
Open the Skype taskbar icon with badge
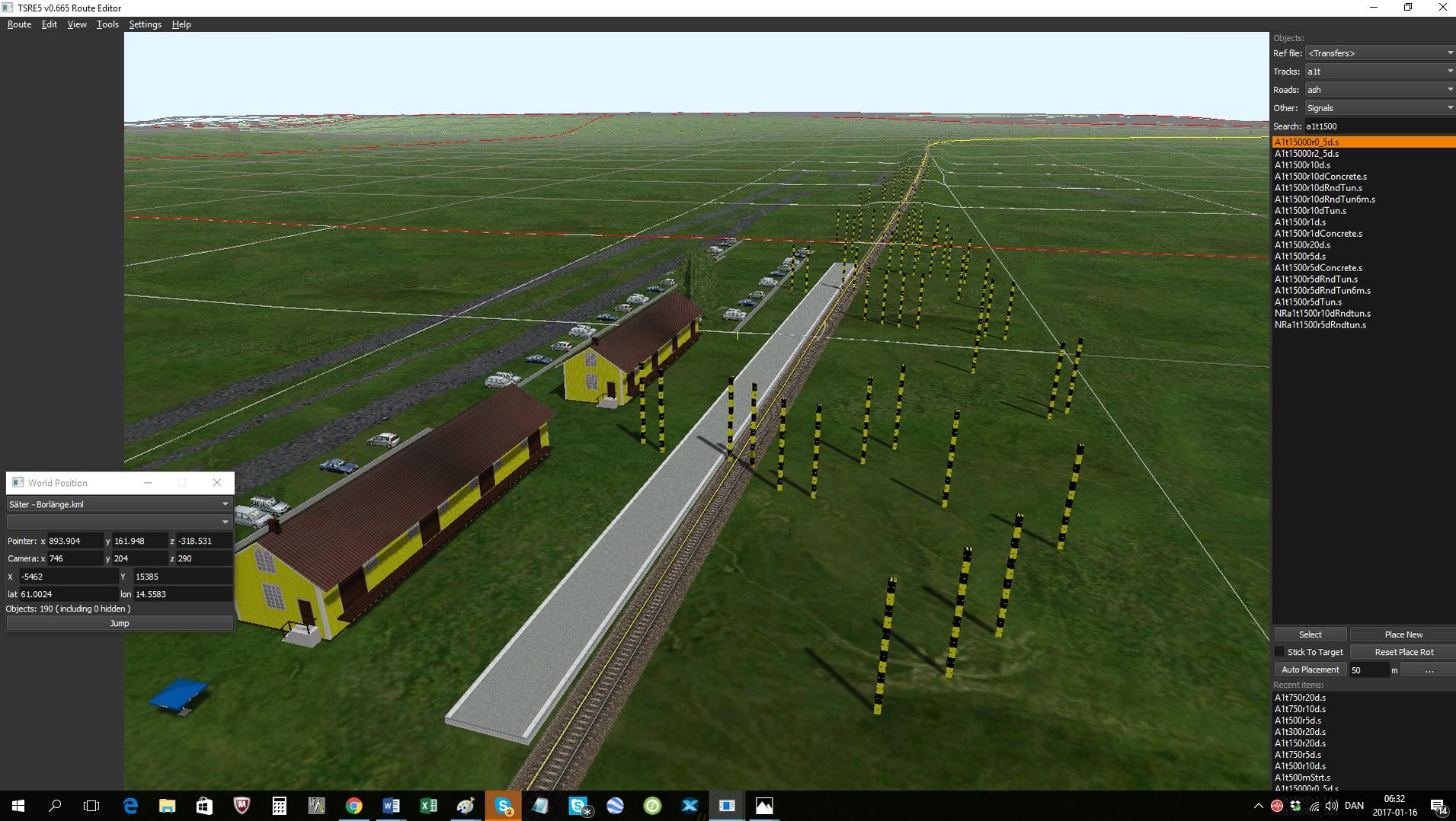pos(503,806)
